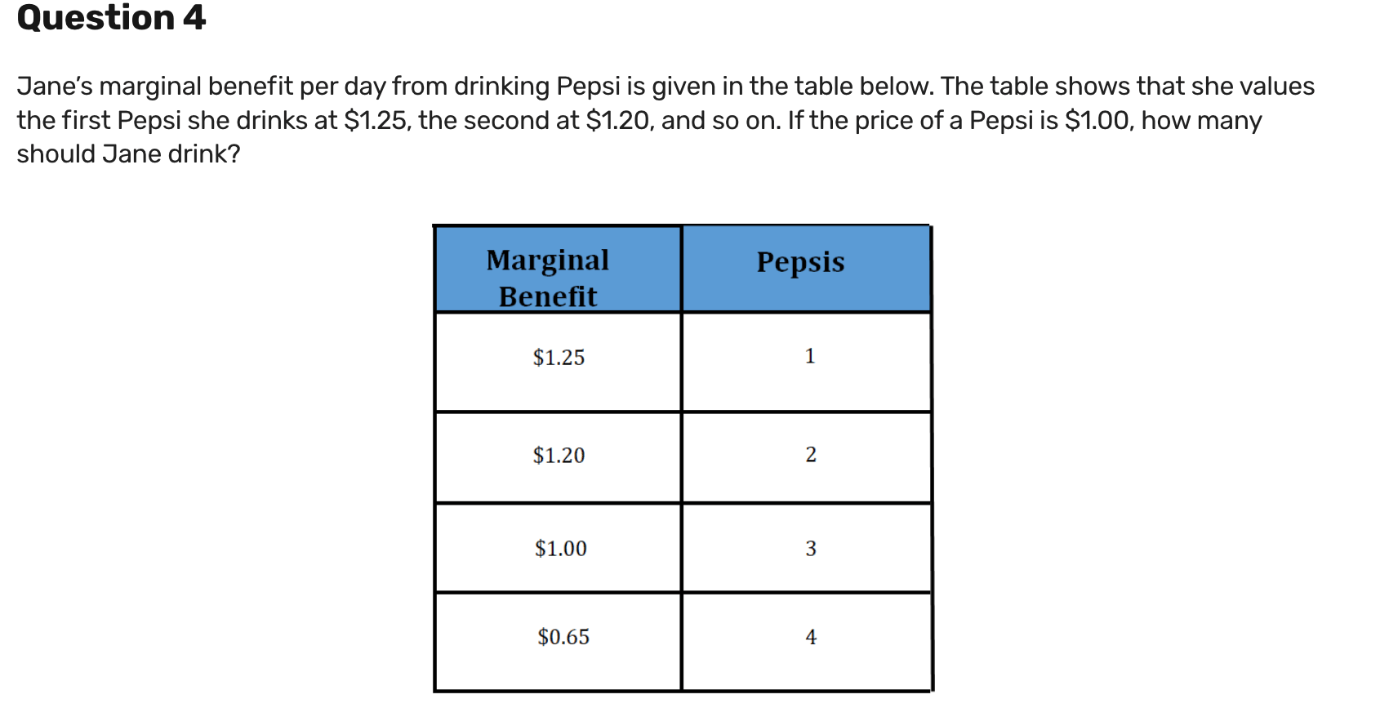Screen dimensions: 1397x715
Task: Select the $0.65 marginal benefit cell
Action: pos(558,641)
